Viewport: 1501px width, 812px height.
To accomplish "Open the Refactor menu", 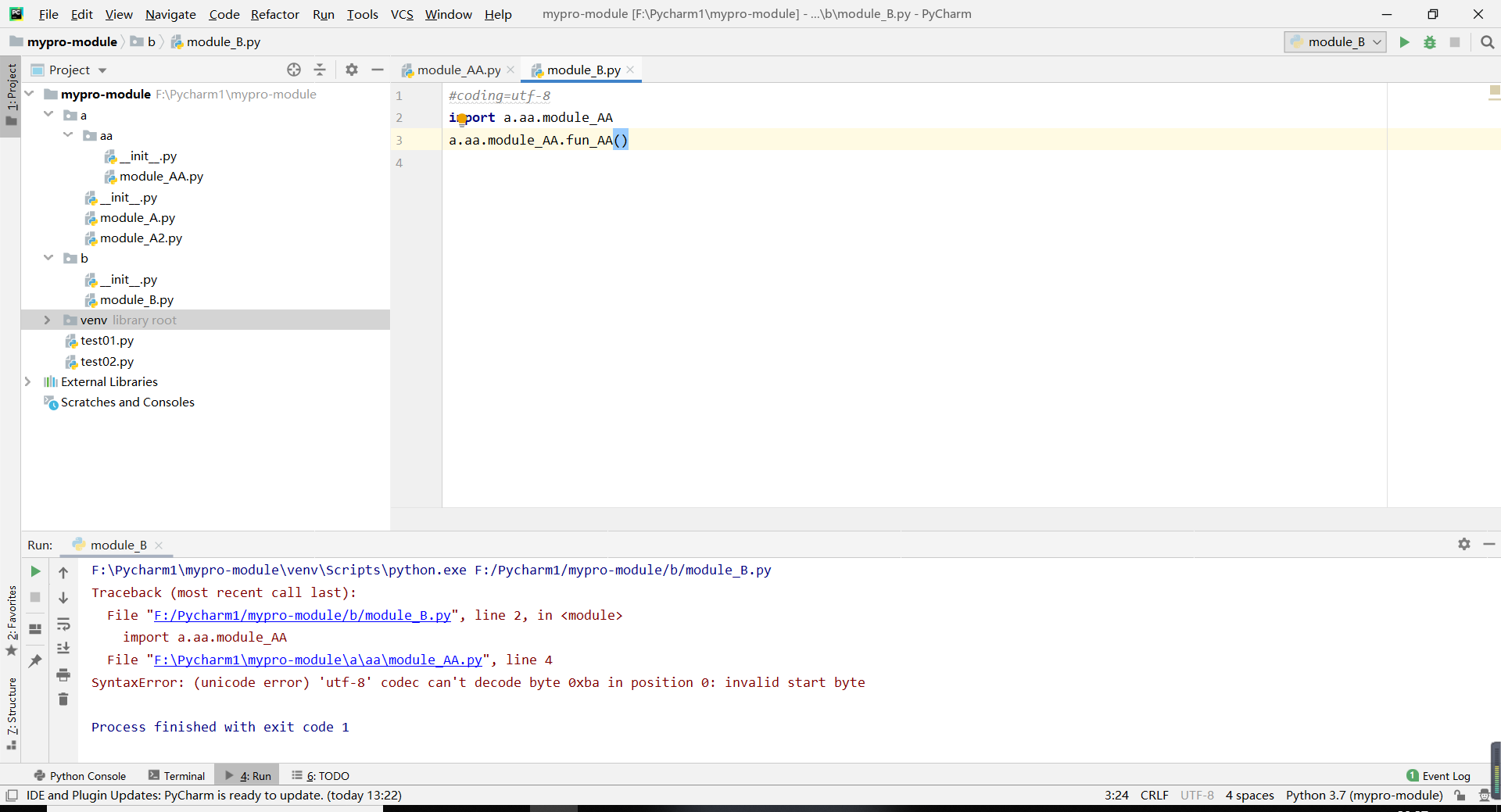I will click(x=274, y=14).
